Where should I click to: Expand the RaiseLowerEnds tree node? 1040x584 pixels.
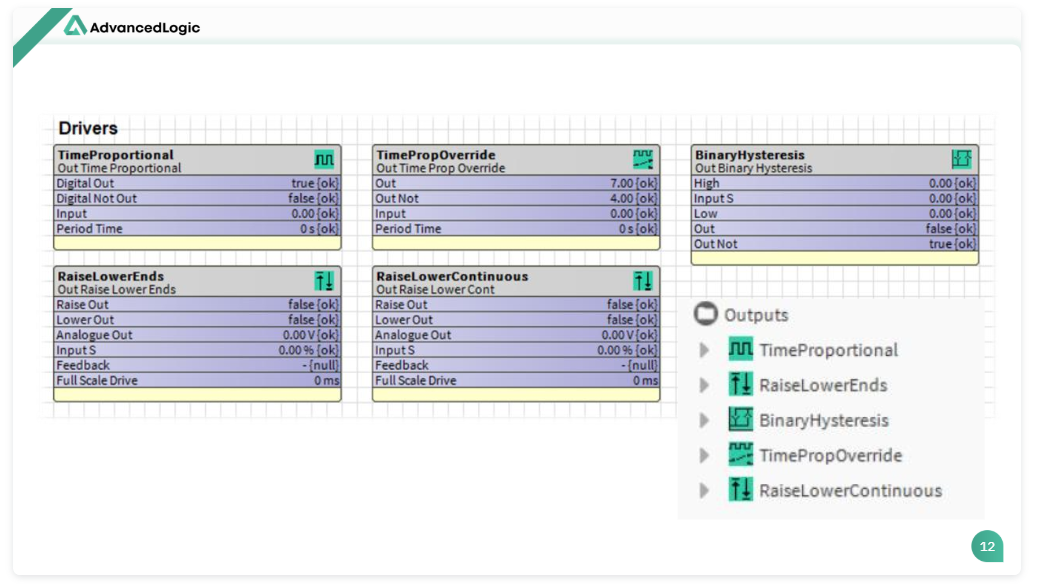(x=705, y=385)
